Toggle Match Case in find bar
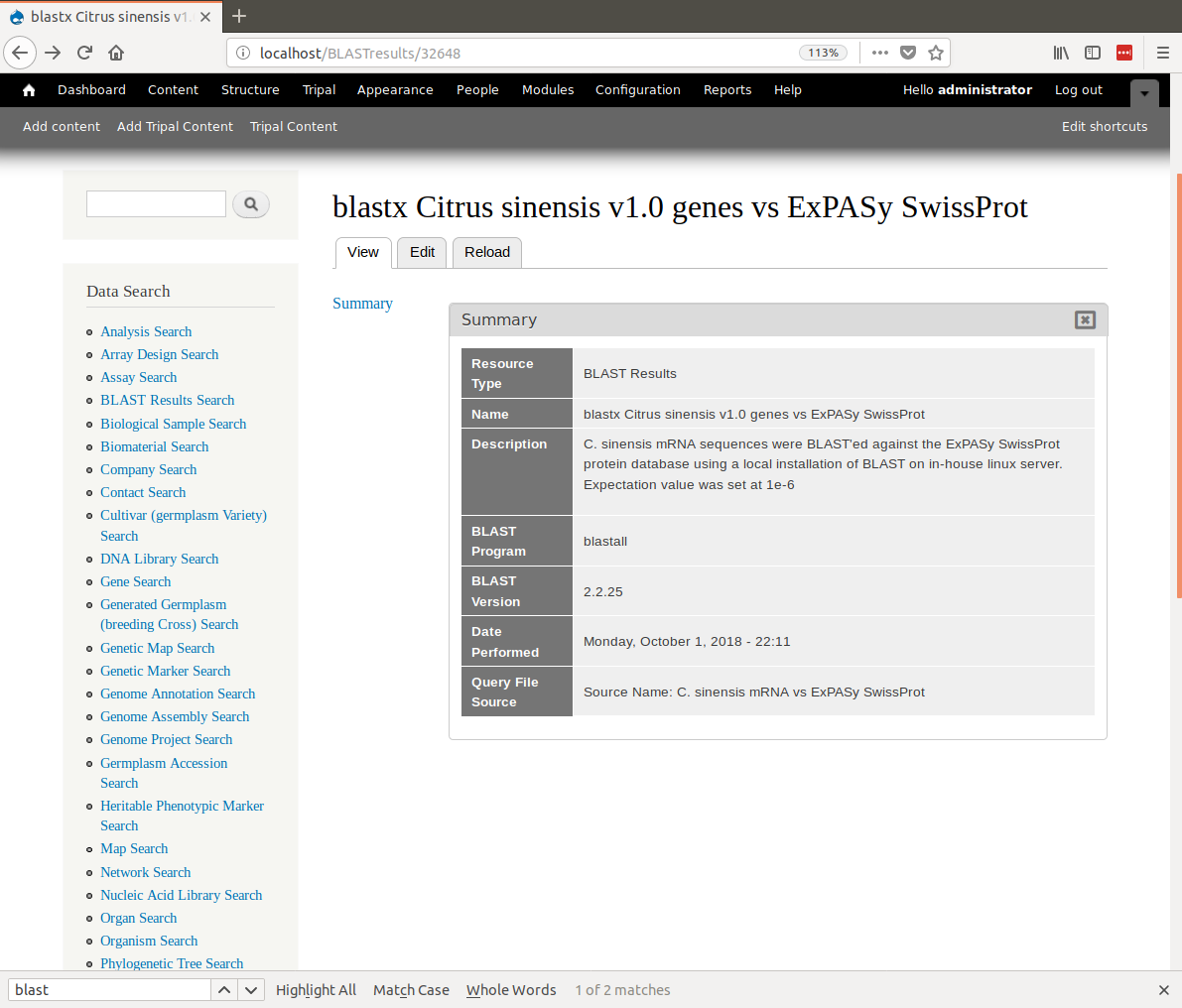Viewport: 1182px width, 1008px height. point(411,990)
